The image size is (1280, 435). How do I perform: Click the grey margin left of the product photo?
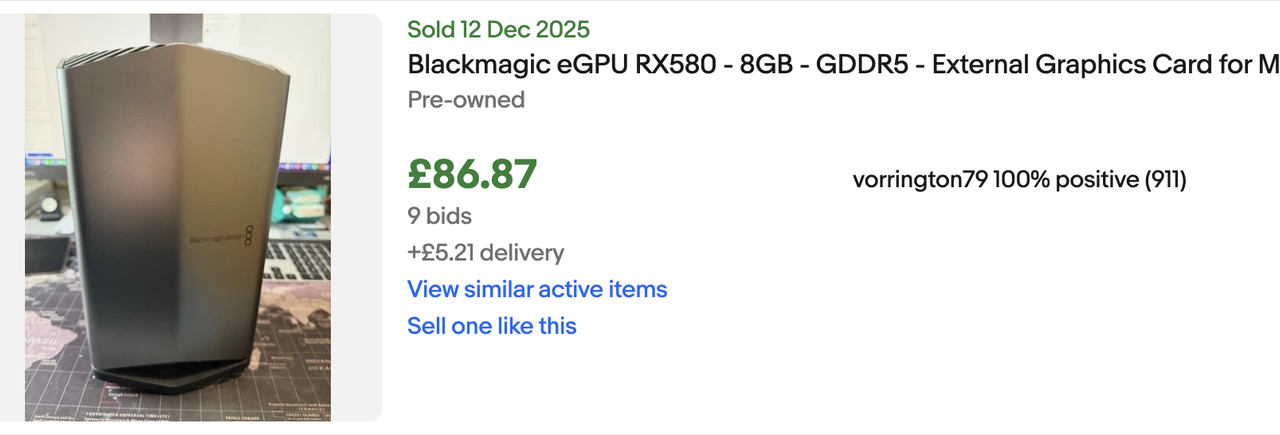(x=12, y=217)
